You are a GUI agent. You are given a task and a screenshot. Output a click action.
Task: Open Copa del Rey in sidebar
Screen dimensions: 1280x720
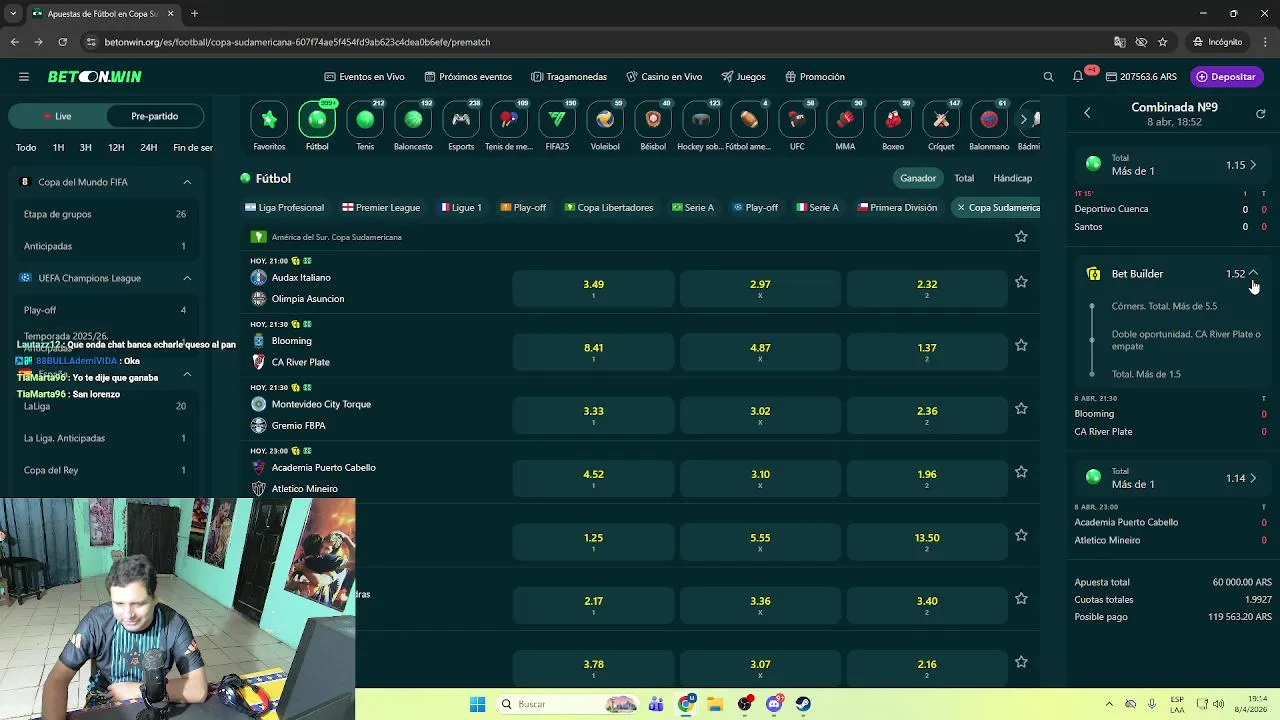(104, 470)
